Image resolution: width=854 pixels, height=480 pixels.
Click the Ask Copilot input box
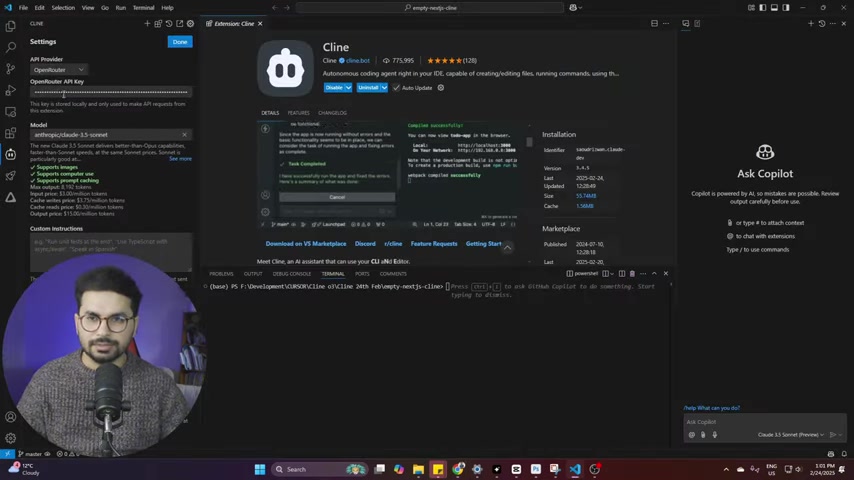[765, 422]
